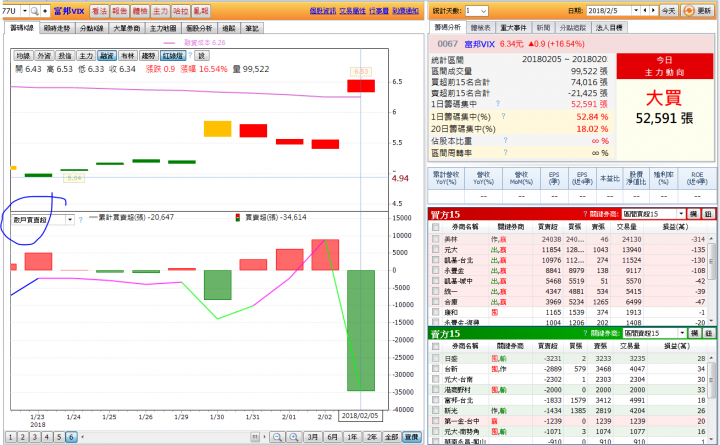Toggle the 外資 indicator button
Viewport: 720px width, 445px height.
tap(44, 56)
